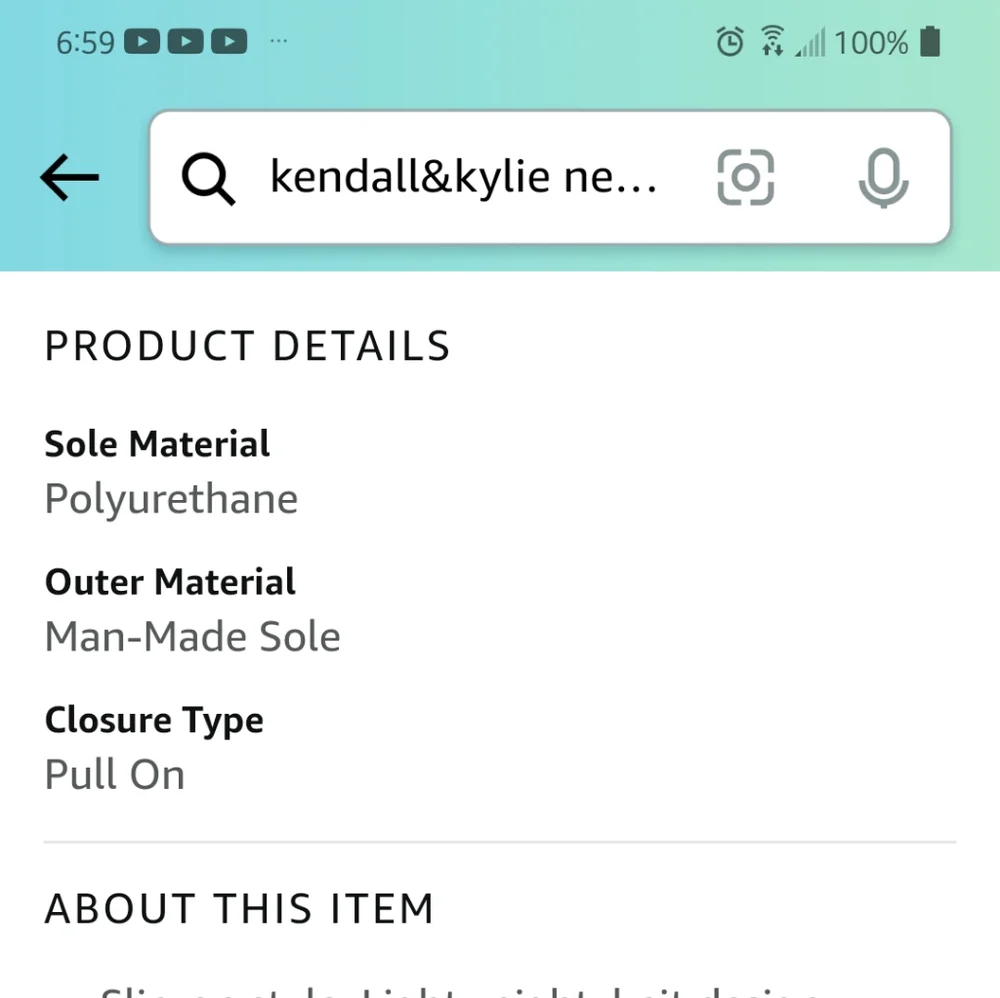Tap the third YouTube play icon in status bar
Viewport: 1000px width, 998px height.
point(230,42)
